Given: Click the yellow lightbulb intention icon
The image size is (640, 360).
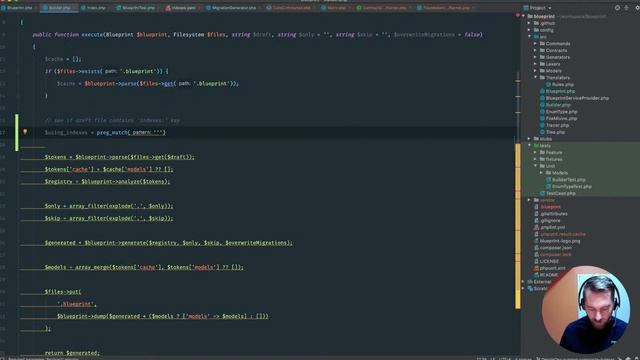Looking at the screenshot, I should 25,132.
